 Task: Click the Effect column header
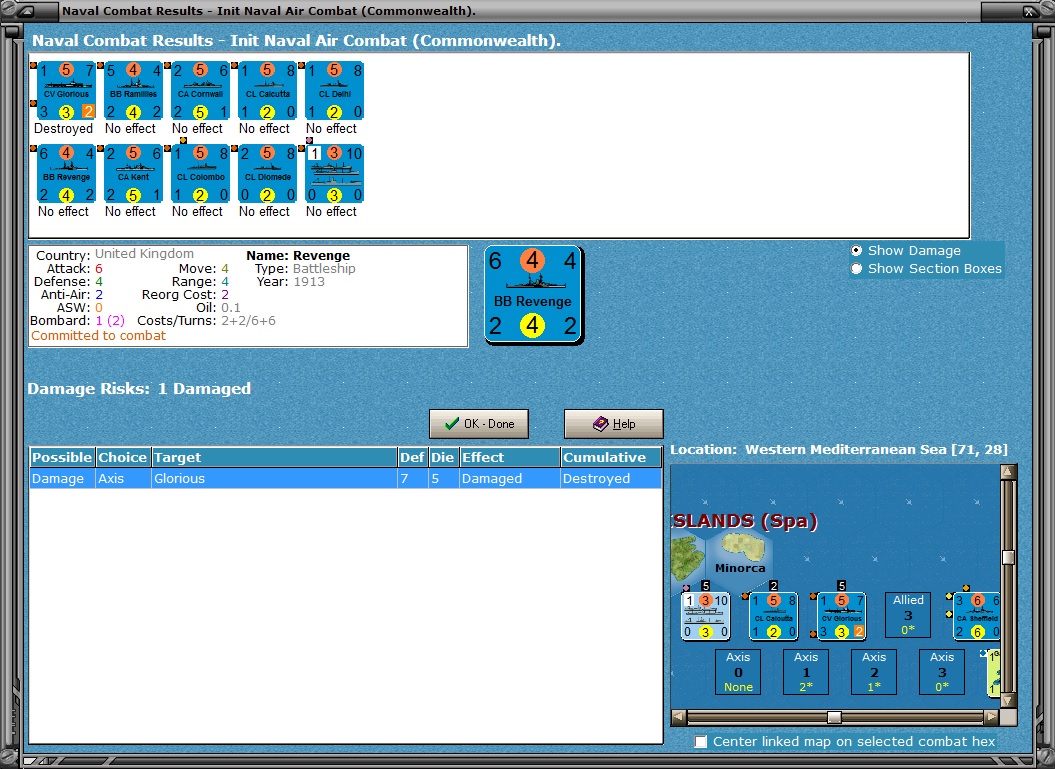[x=509, y=457]
